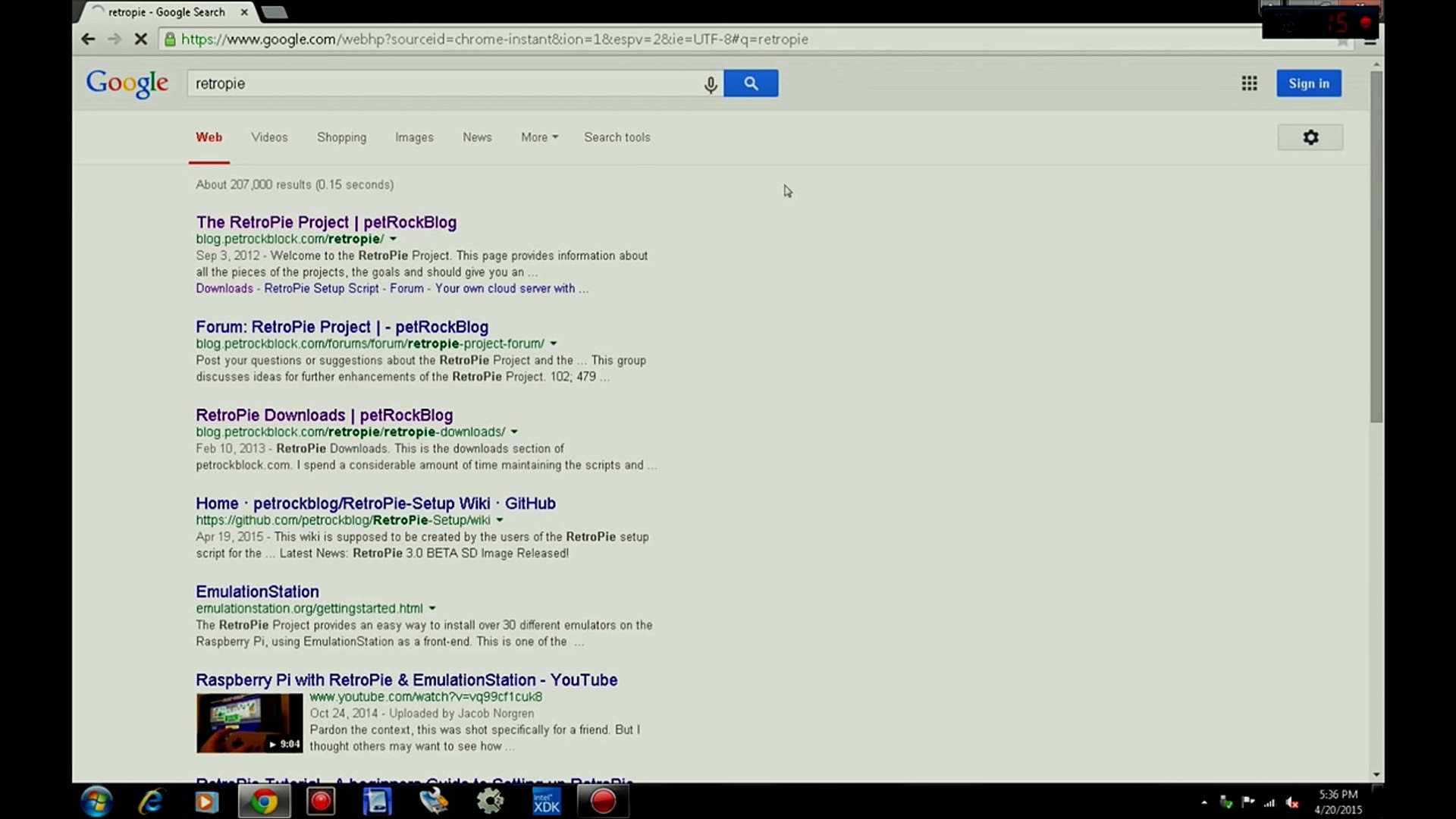The image size is (1456, 819).
Task: Click the network signal tray icon
Action: tap(1269, 802)
